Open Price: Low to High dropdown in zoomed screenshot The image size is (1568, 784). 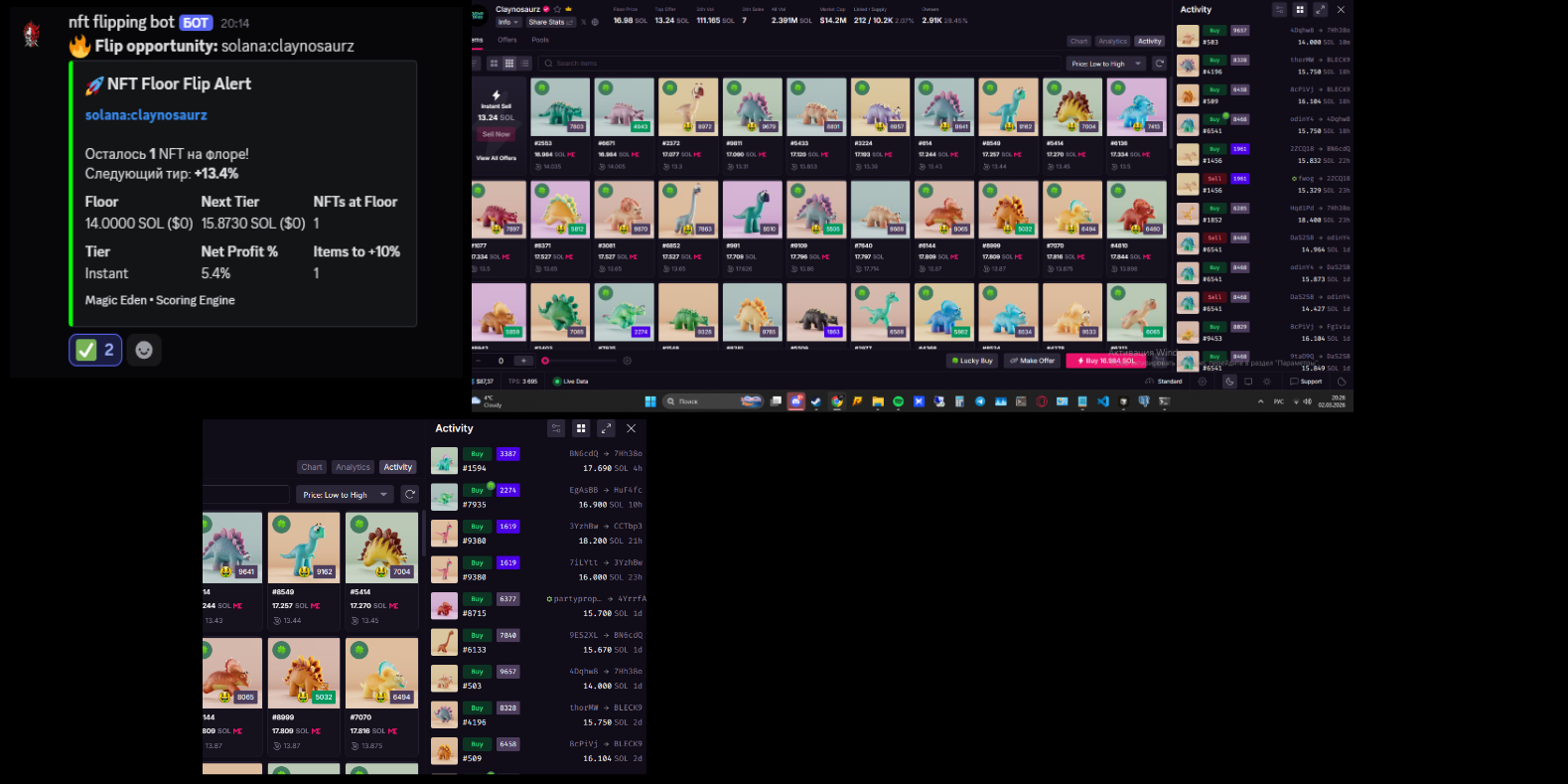[345, 494]
